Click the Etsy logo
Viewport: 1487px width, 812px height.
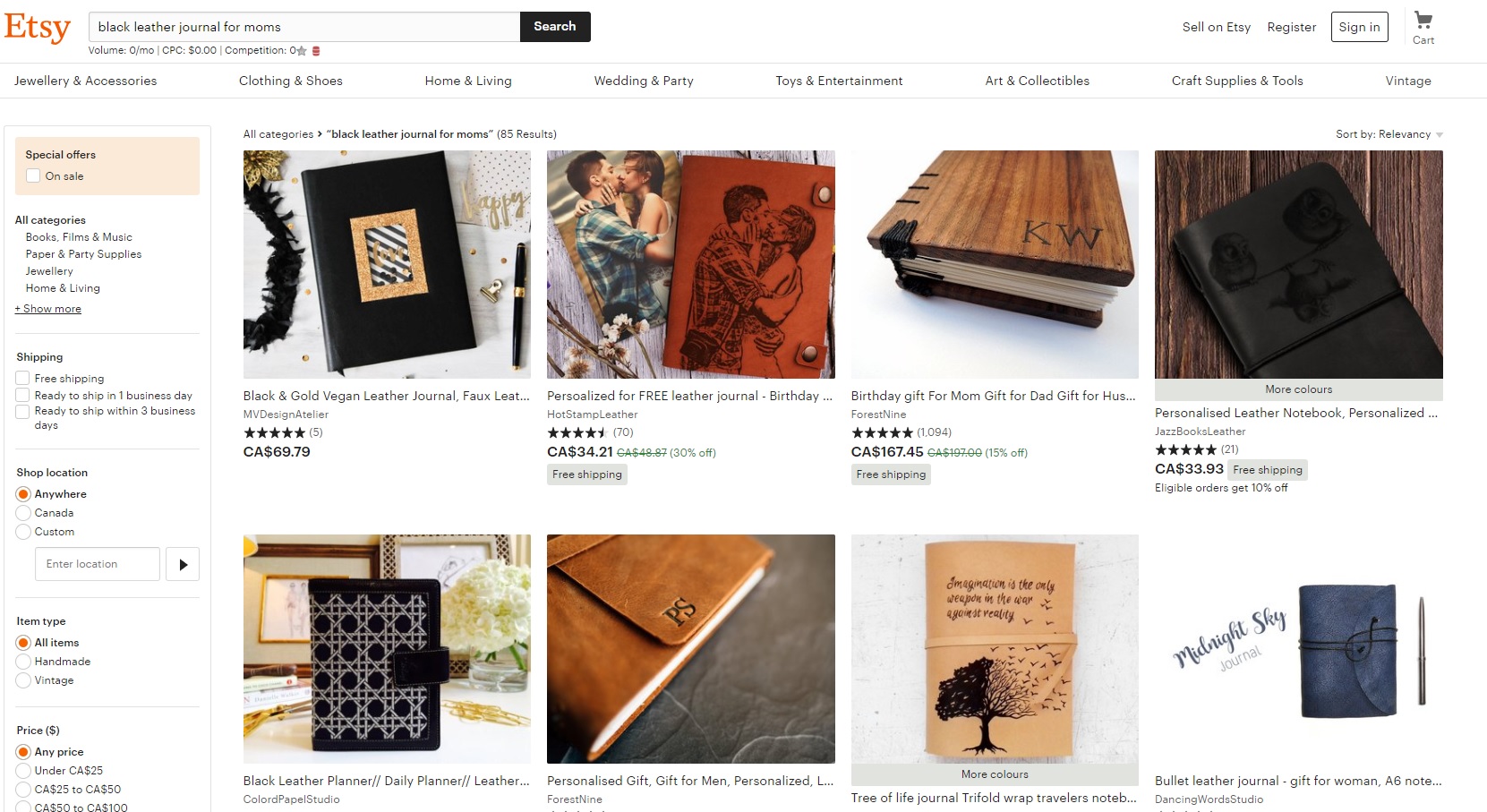[37, 28]
